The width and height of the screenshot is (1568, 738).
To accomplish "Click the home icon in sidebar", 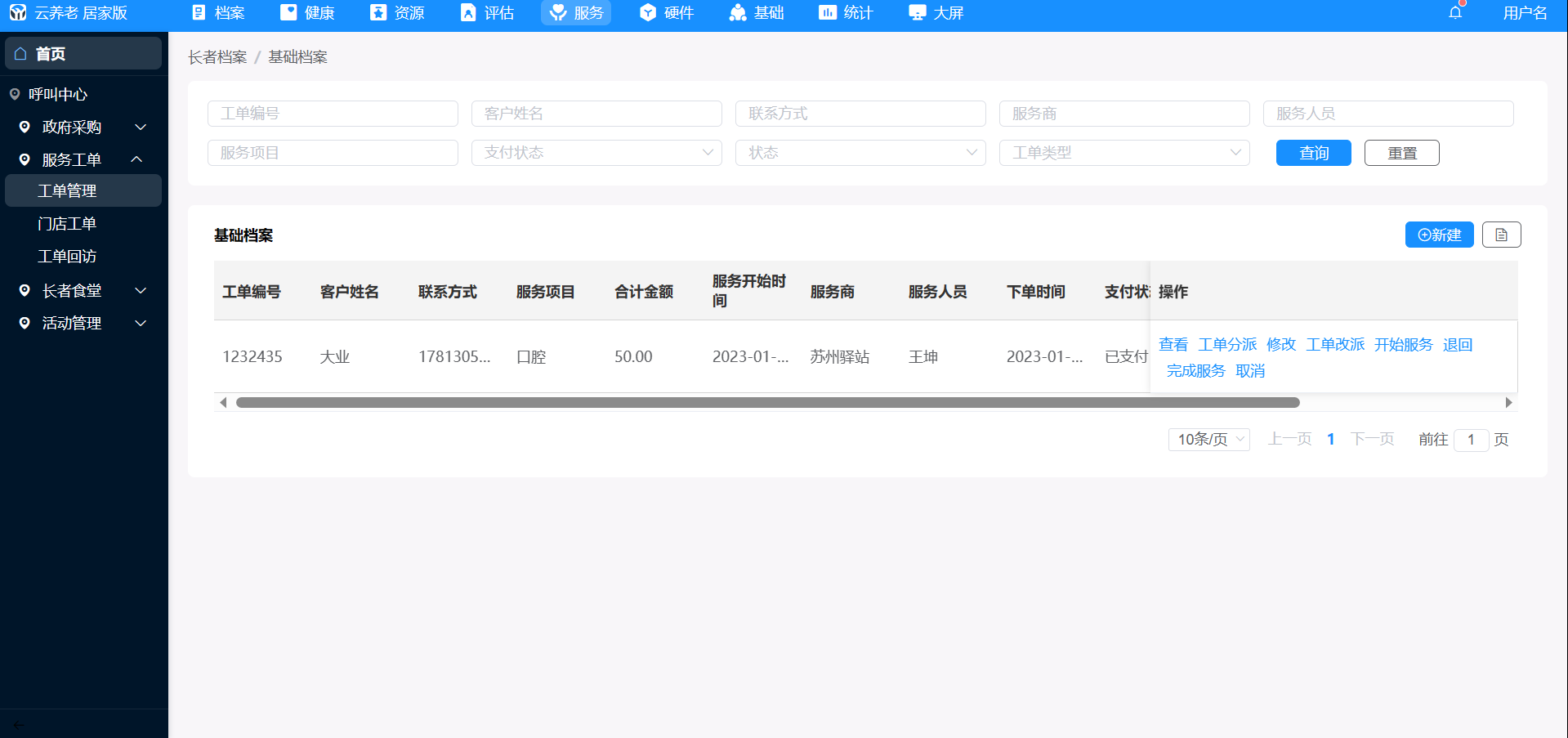I will click(x=21, y=54).
